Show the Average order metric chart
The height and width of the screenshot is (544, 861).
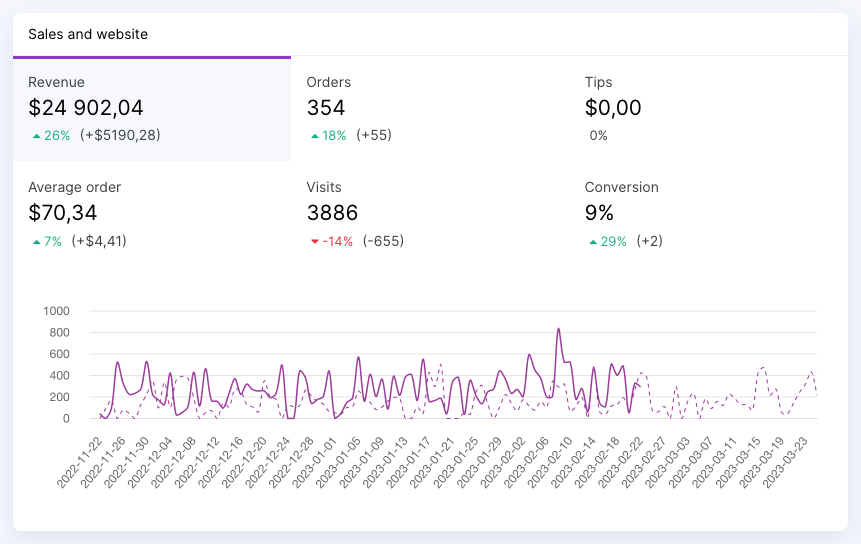[151, 213]
